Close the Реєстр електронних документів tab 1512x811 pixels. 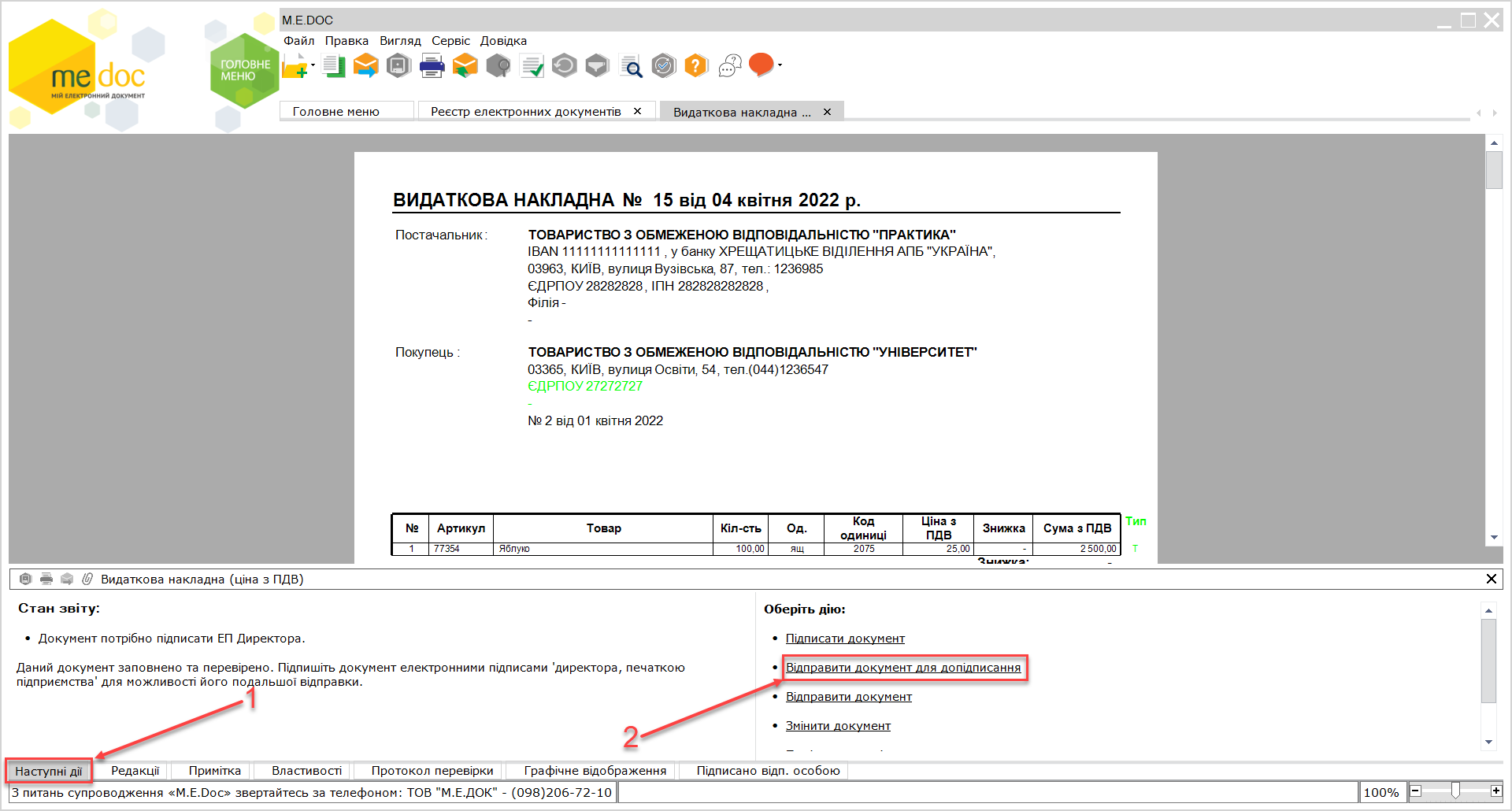click(x=637, y=111)
